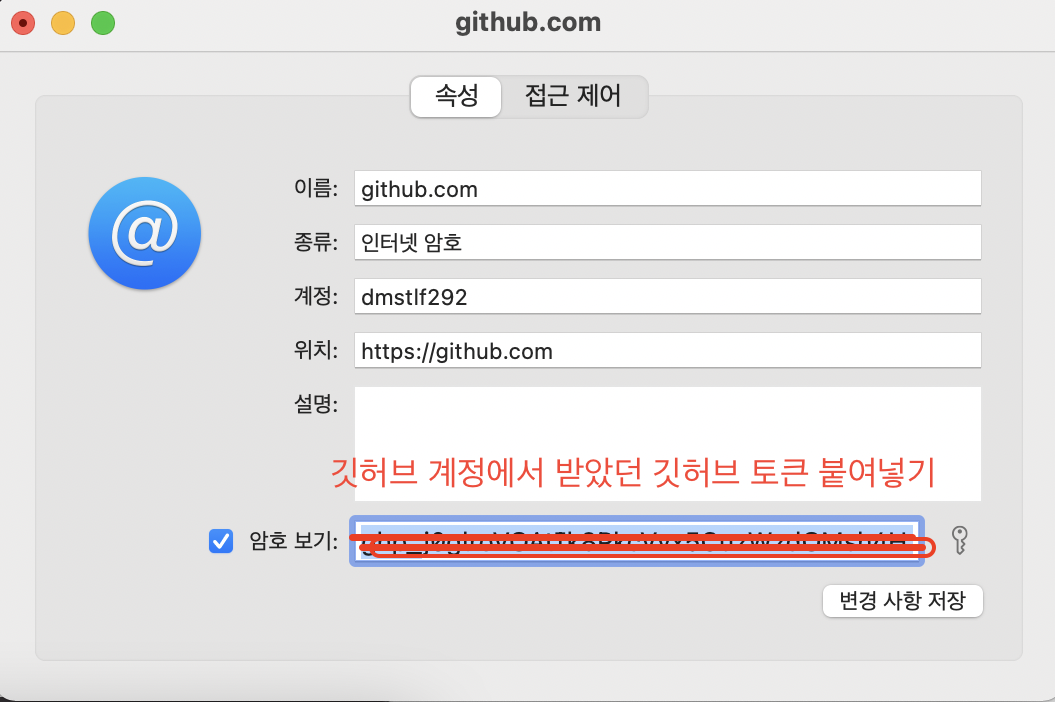This screenshot has height=702, width=1055.
Task: Click the 위치: label
Action: [316, 349]
